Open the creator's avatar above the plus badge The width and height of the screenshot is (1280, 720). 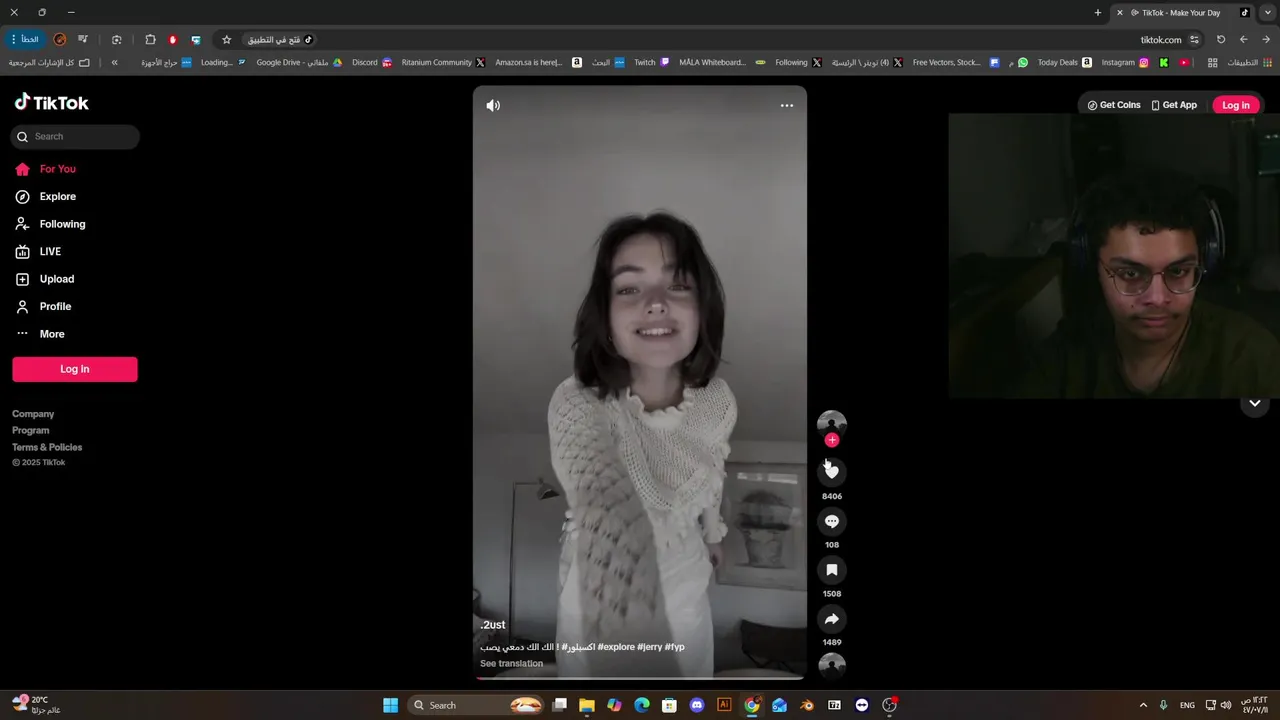[x=832, y=422]
